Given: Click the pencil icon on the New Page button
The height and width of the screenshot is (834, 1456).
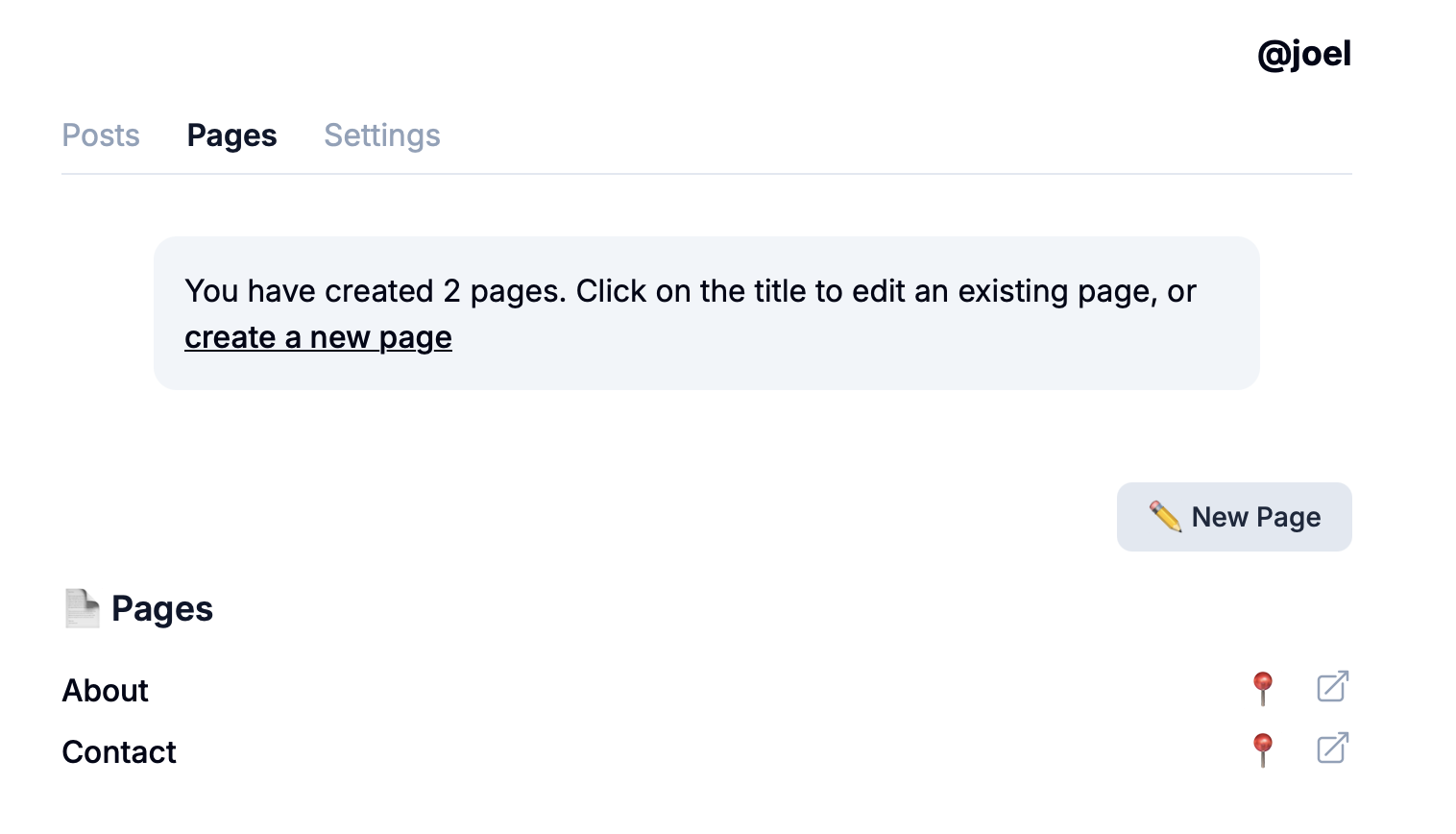Looking at the screenshot, I should click(1165, 517).
